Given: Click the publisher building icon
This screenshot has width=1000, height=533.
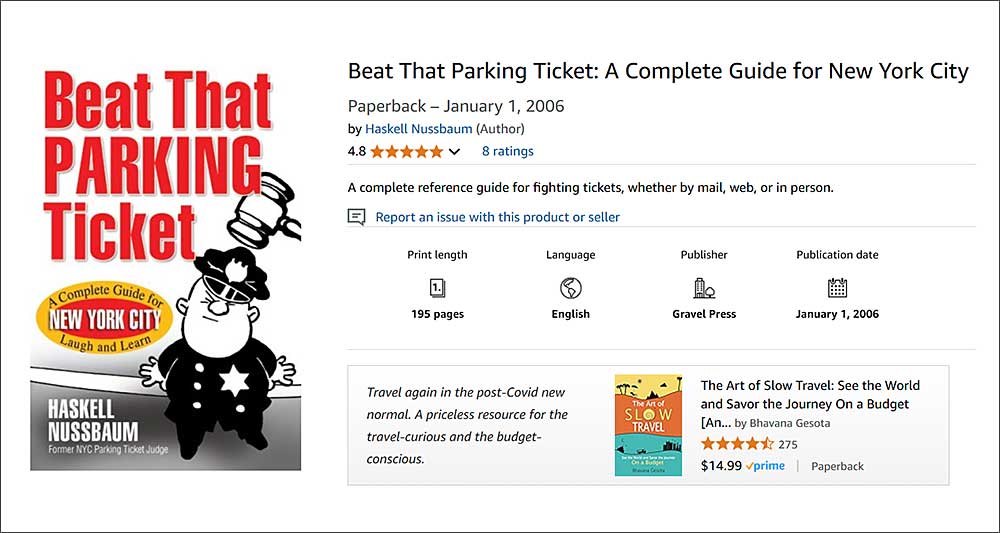Looking at the screenshot, I should (704, 288).
